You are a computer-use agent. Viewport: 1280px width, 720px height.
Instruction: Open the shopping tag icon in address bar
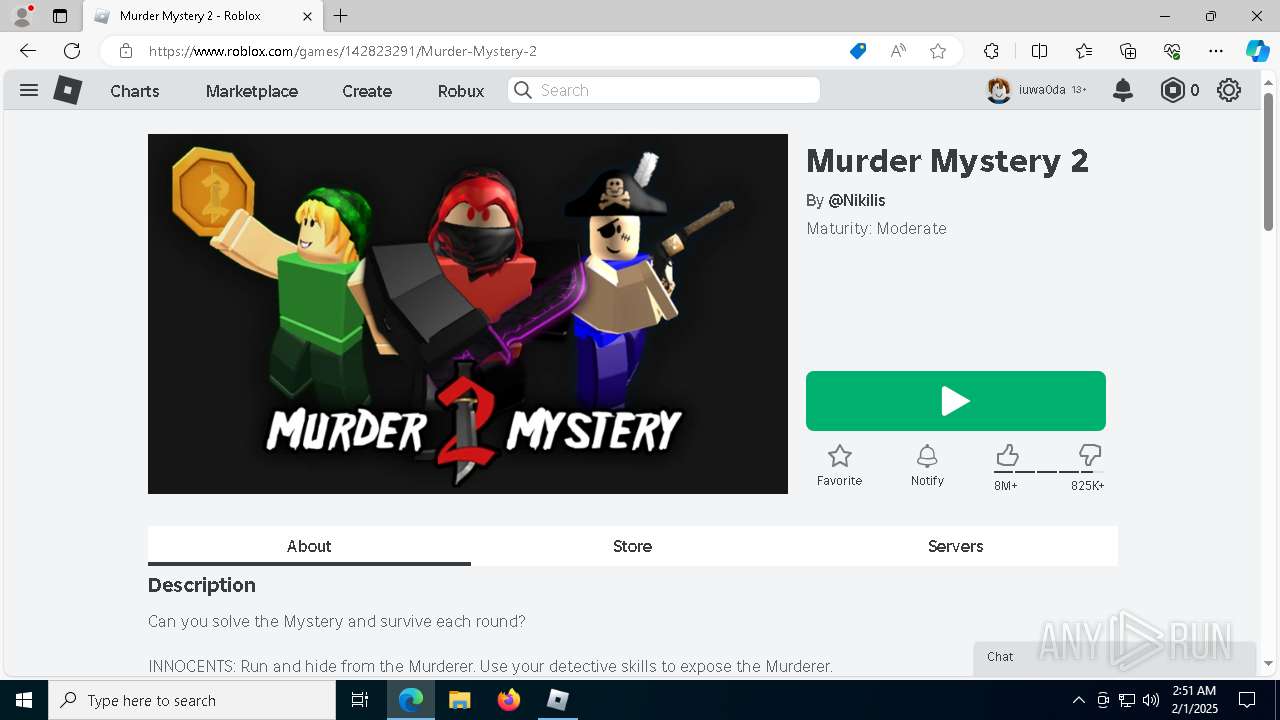click(x=858, y=51)
